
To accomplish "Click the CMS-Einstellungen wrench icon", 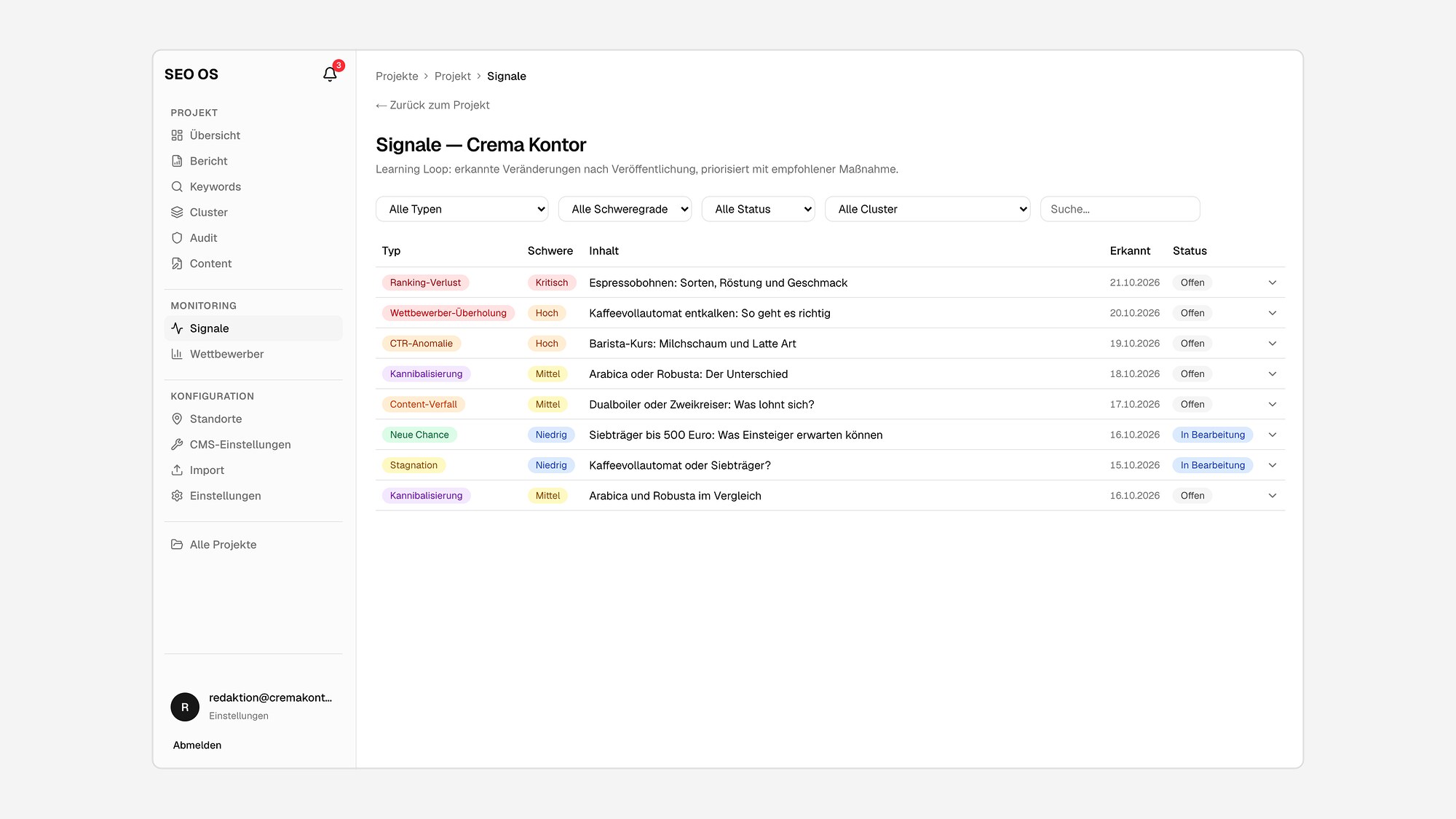I will pos(177,444).
